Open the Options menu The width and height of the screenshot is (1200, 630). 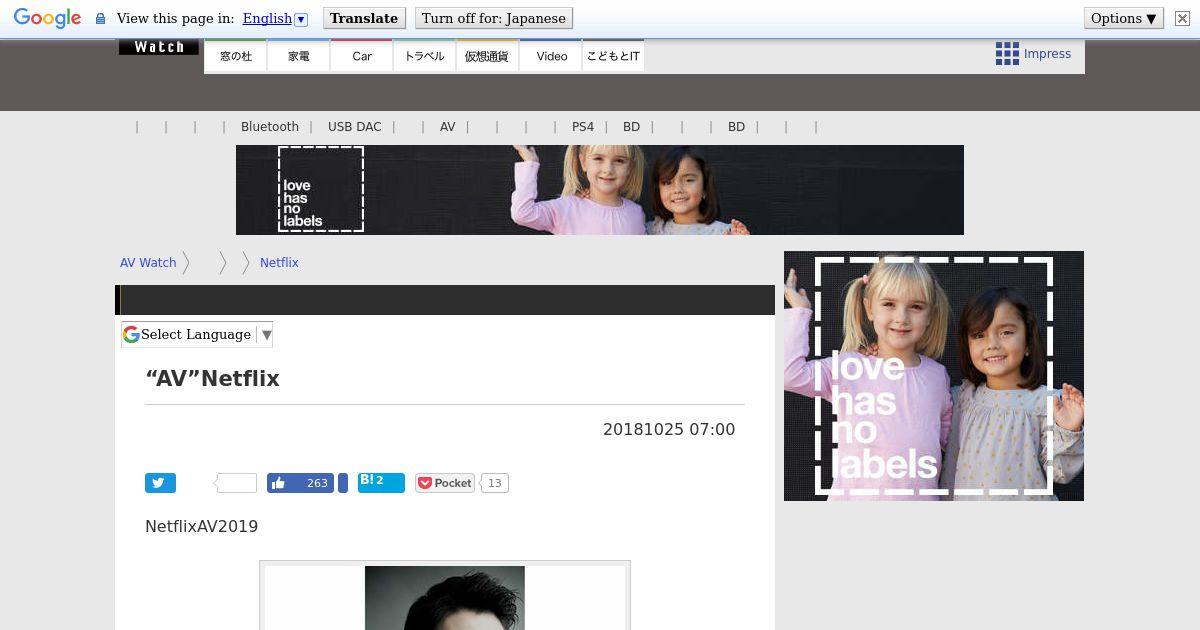coord(1123,18)
